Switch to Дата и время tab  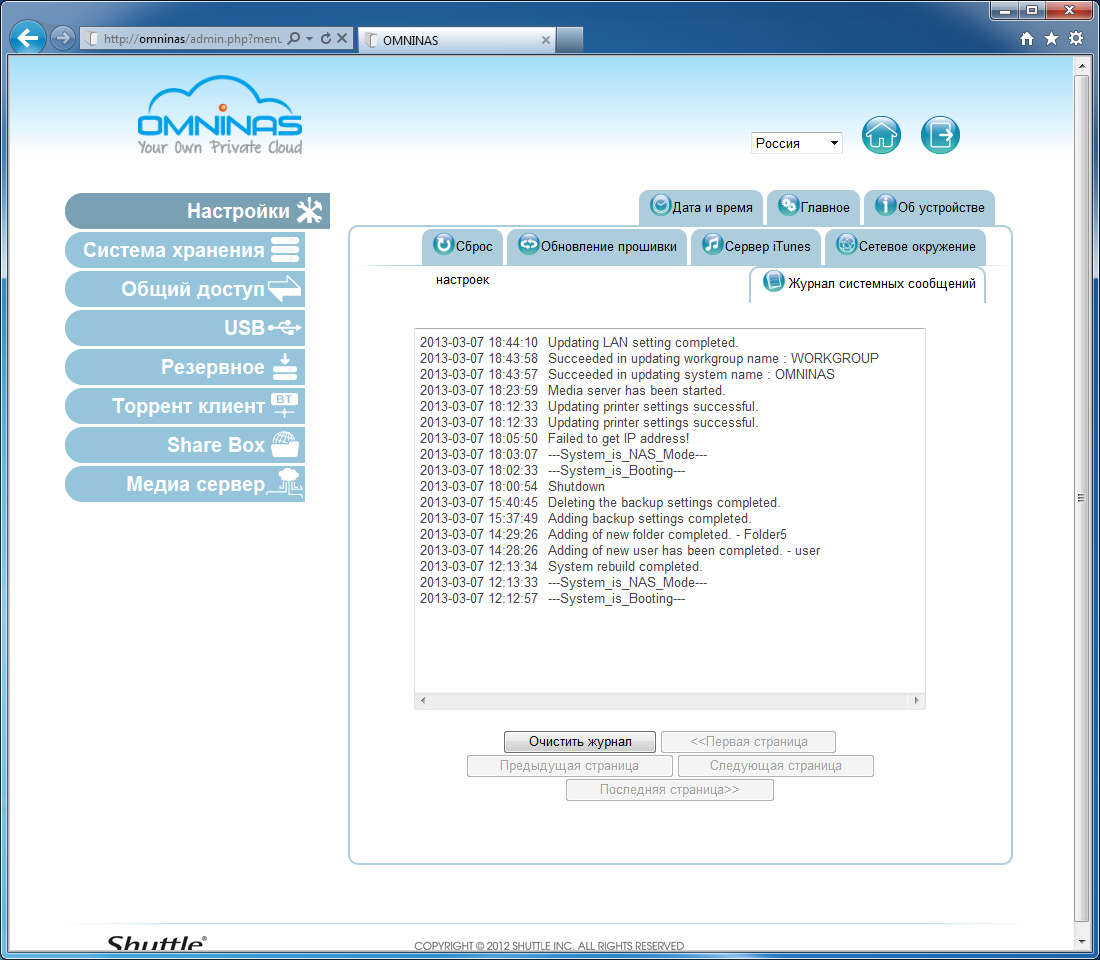pos(701,207)
